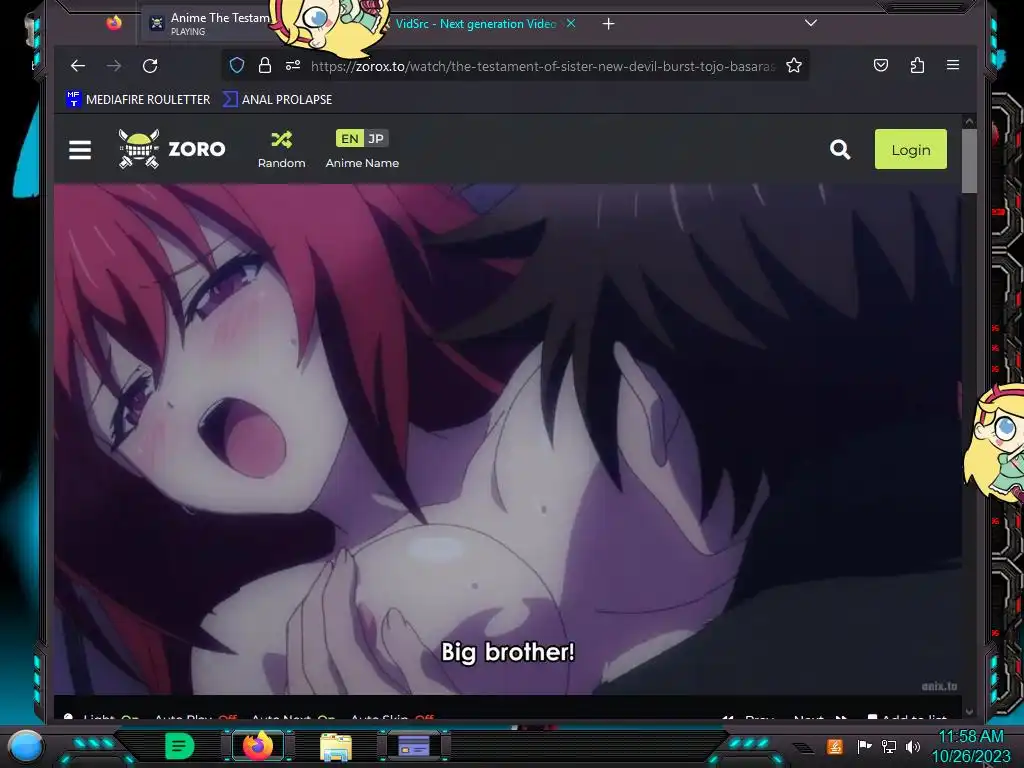Image resolution: width=1024 pixels, height=768 pixels.
Task: Pick a Random anime
Action: point(281,150)
